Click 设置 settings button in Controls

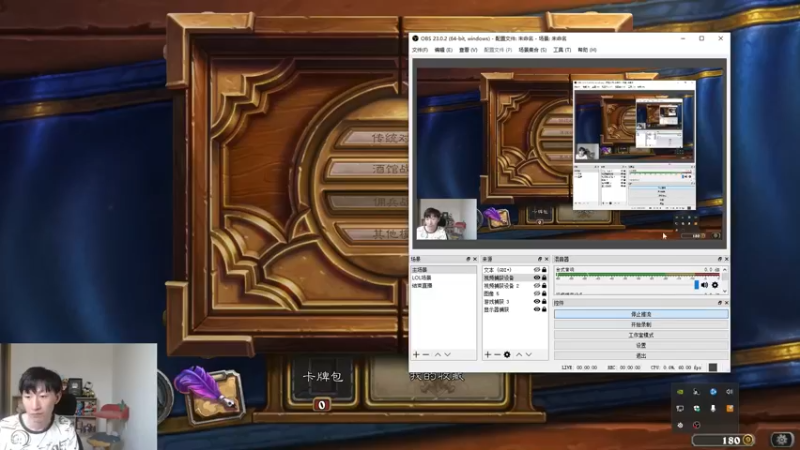[x=641, y=345]
